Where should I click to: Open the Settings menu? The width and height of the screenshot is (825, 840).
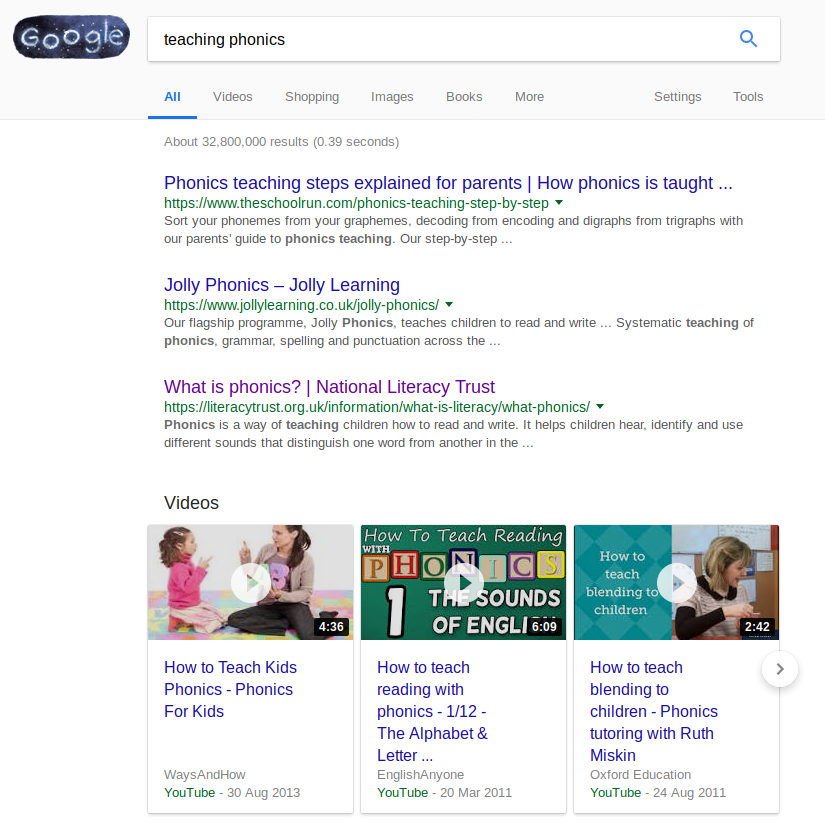(677, 97)
